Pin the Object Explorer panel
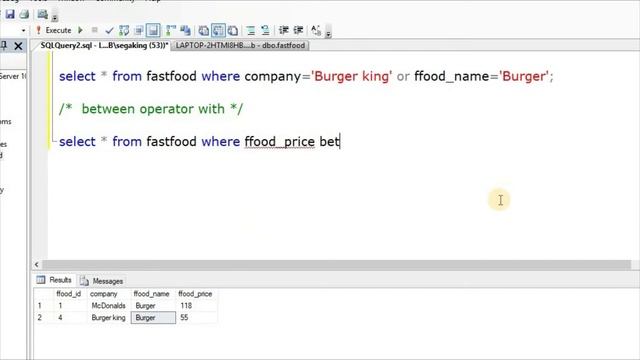Image resolution: width=640 pixels, height=360 pixels. point(4,46)
